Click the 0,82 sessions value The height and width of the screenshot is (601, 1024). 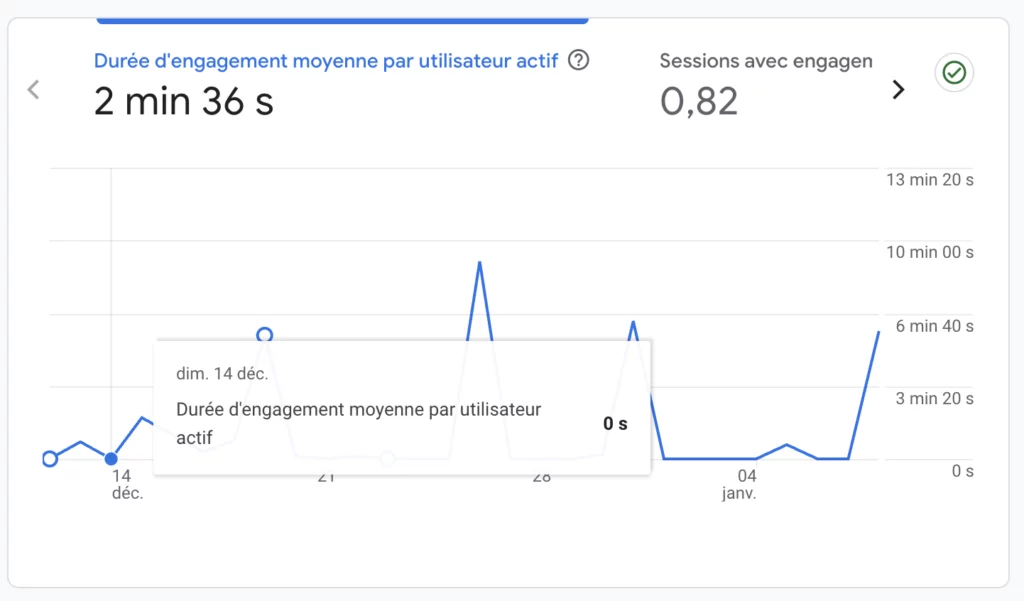pyautogui.click(x=700, y=100)
